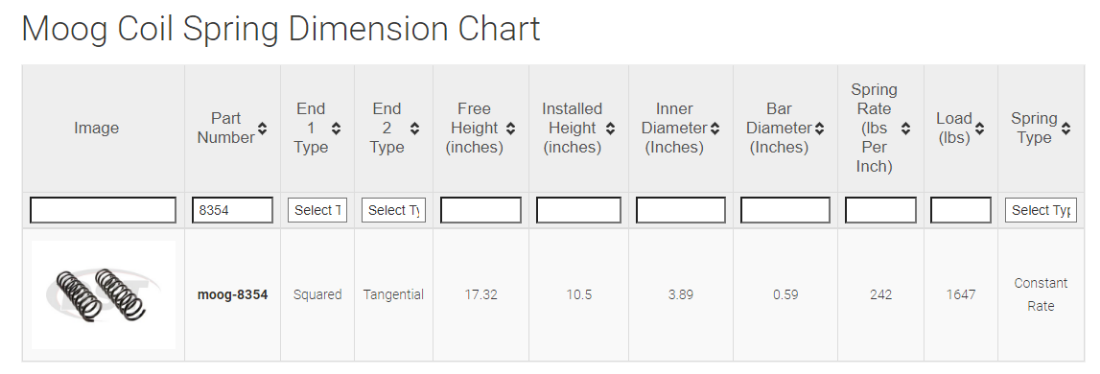Open End 2 Type select filter
This screenshot has height=374, width=1100.
point(394,210)
